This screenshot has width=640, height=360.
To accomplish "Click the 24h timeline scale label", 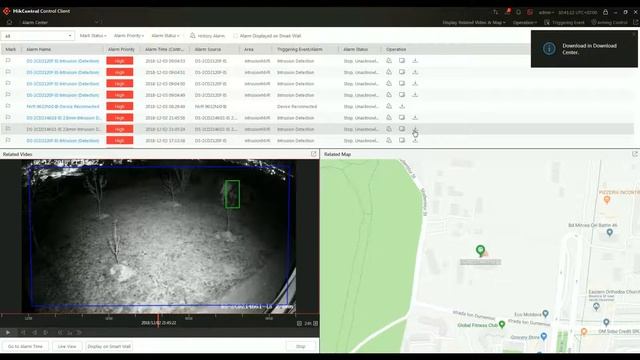I will pos(308,323).
